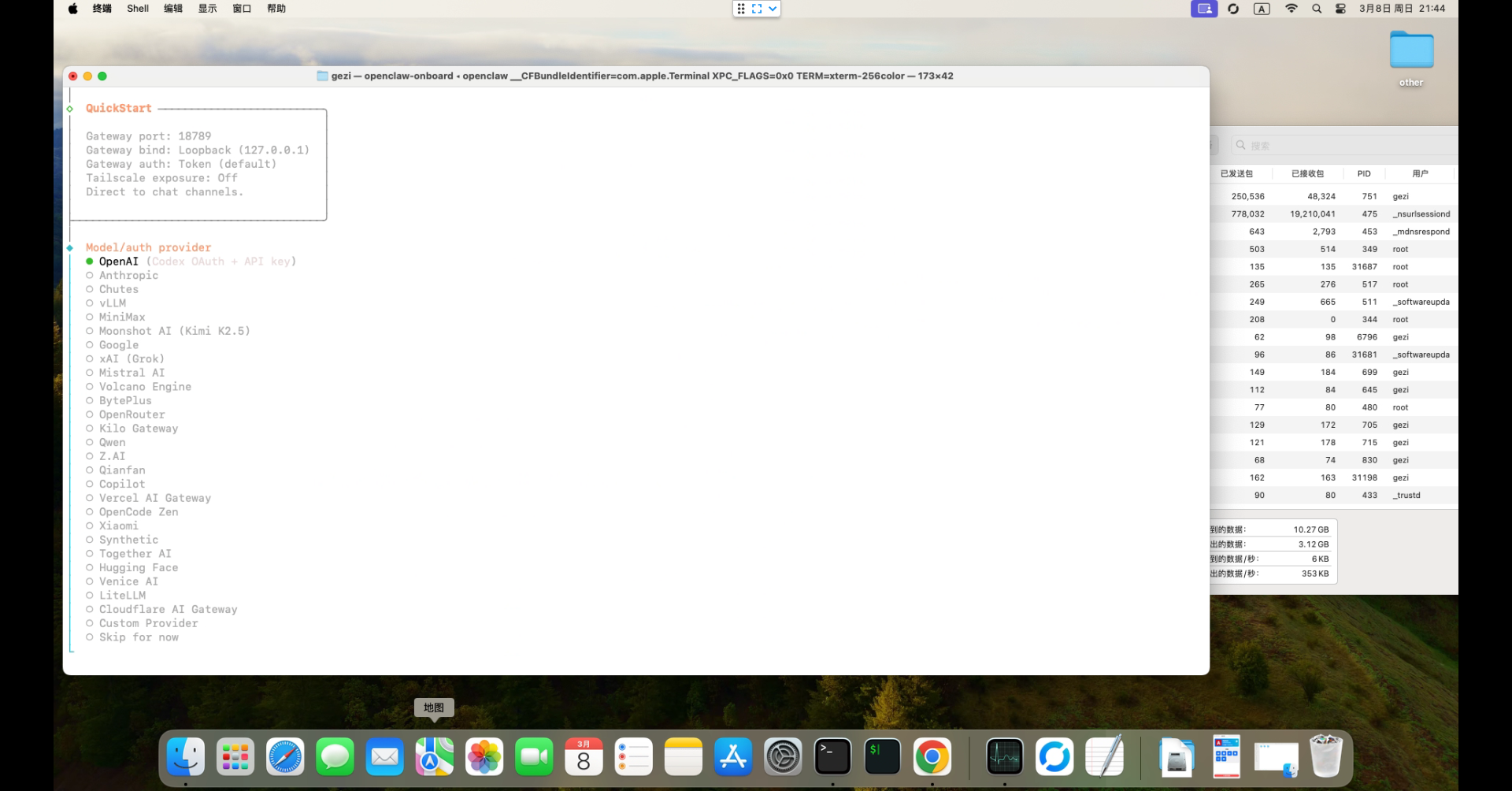Image resolution: width=1512 pixels, height=791 pixels.
Task: Open System Settings gear icon
Action: [783, 757]
